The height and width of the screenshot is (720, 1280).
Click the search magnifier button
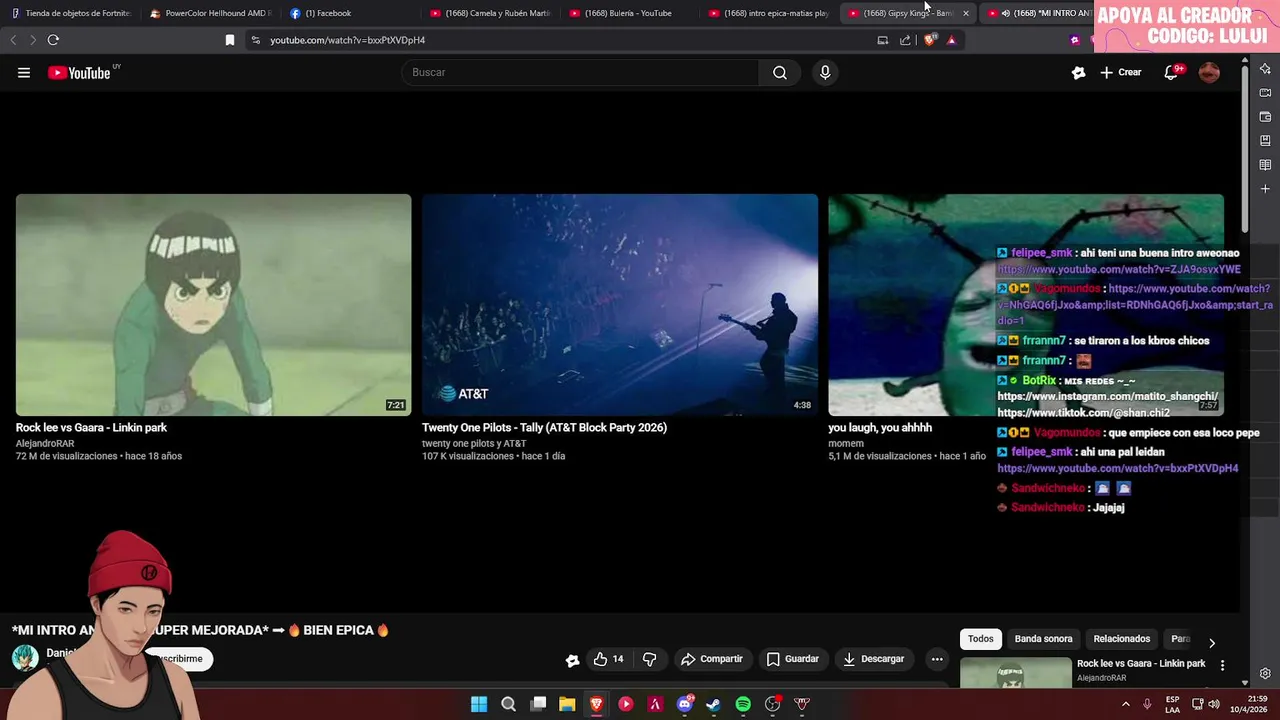[x=780, y=72]
